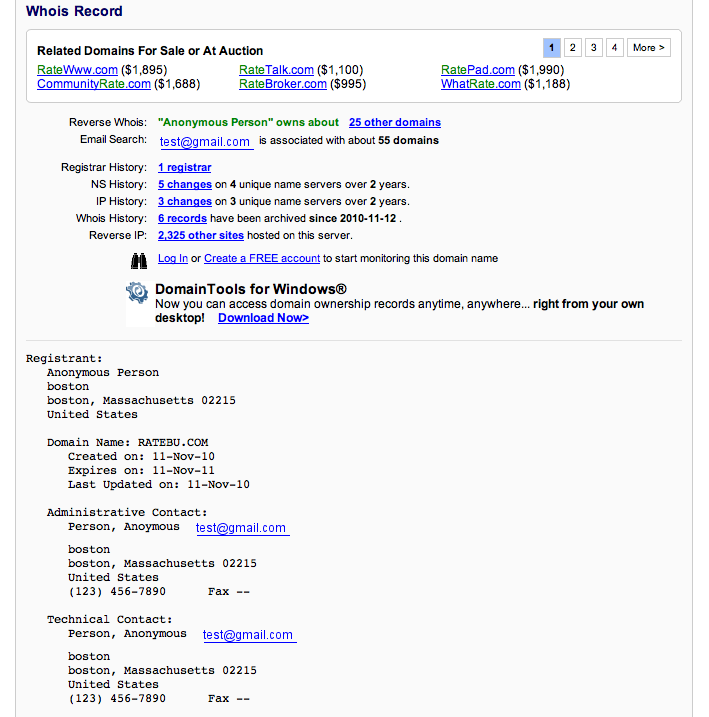Click the 'Reverse Whois:' label
Image resolution: width=709 pixels, height=717 pixels.
pos(108,122)
